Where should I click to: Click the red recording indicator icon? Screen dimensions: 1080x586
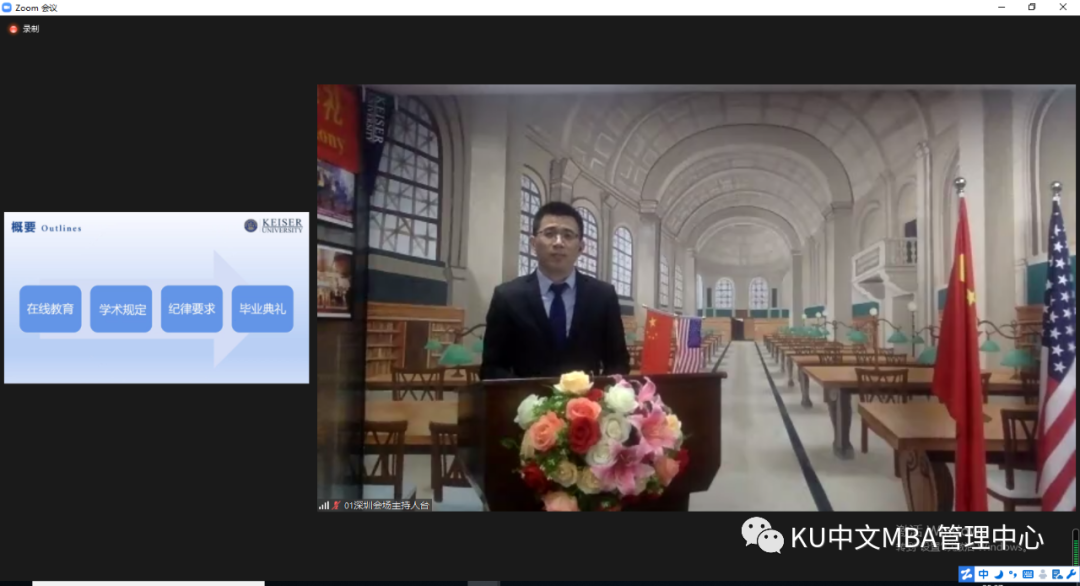coord(13,29)
